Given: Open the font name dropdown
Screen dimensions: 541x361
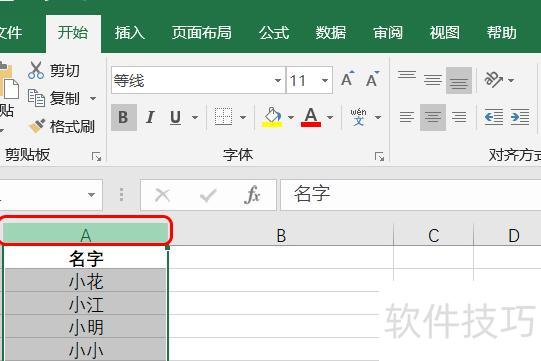Looking at the screenshot, I should 278,81.
